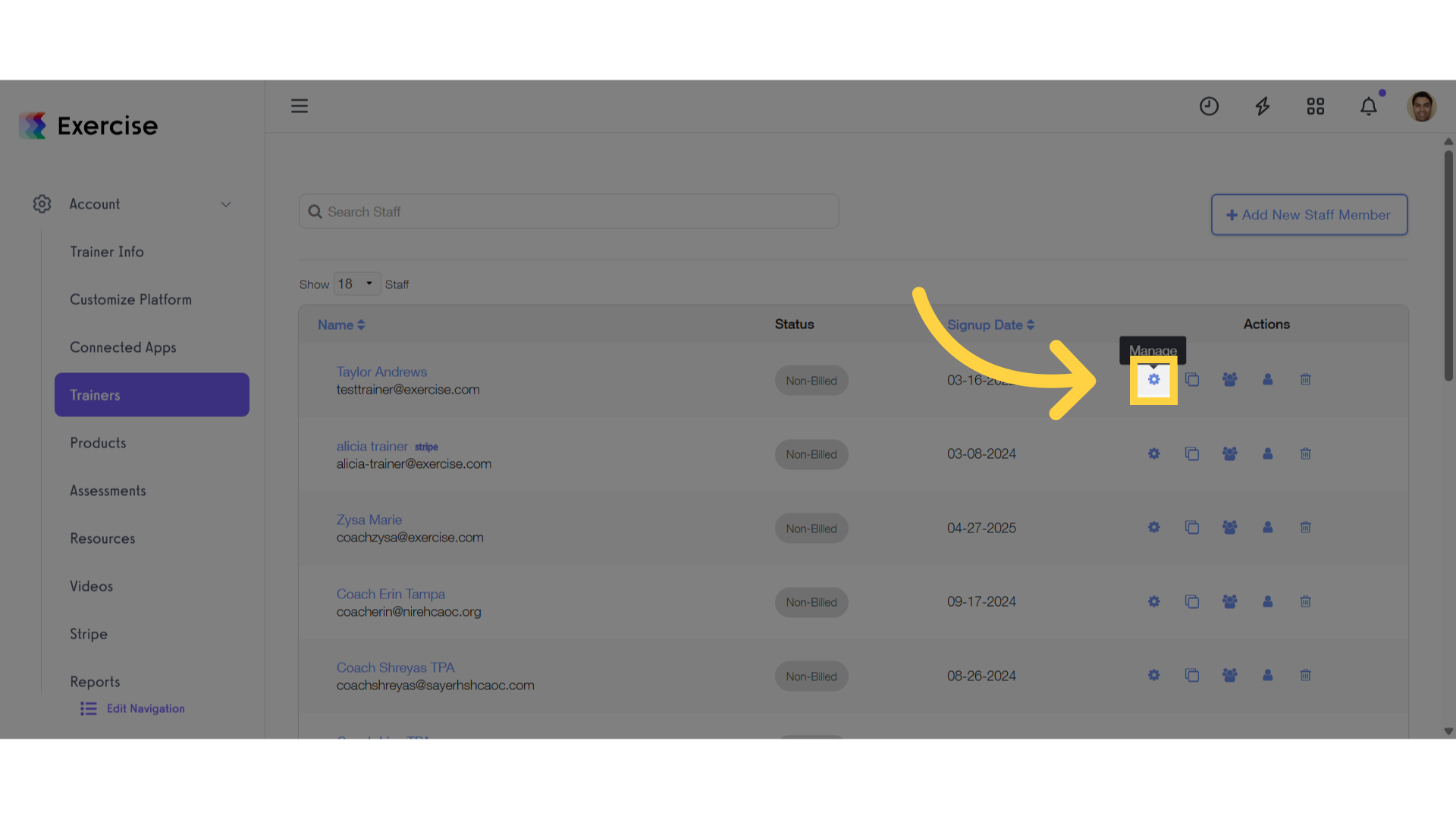This screenshot has height=819, width=1456.
Task: Toggle the hamburger sidebar menu
Action: (300, 105)
